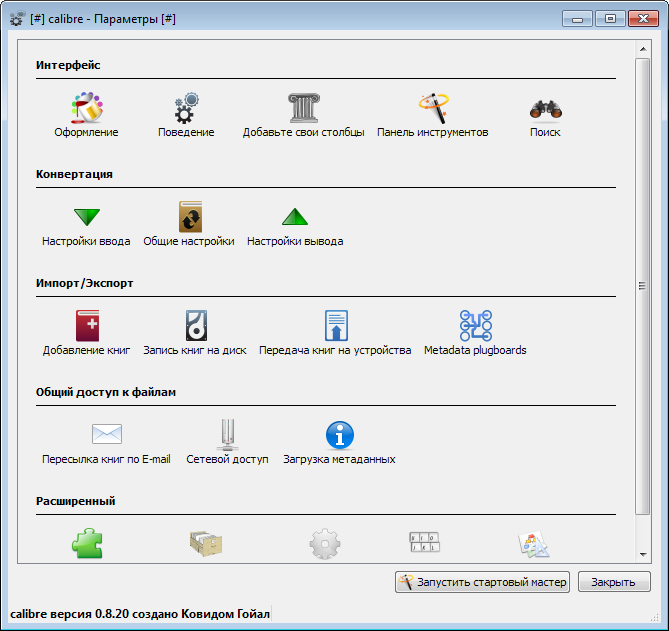Open the Запись книг на диск drive icon

[196, 326]
